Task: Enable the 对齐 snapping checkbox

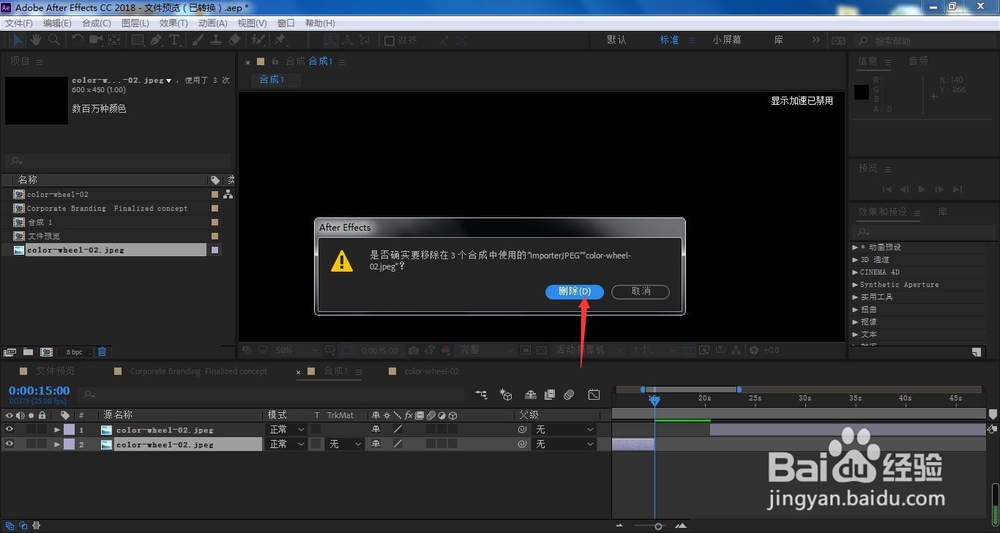Action: click(389, 40)
